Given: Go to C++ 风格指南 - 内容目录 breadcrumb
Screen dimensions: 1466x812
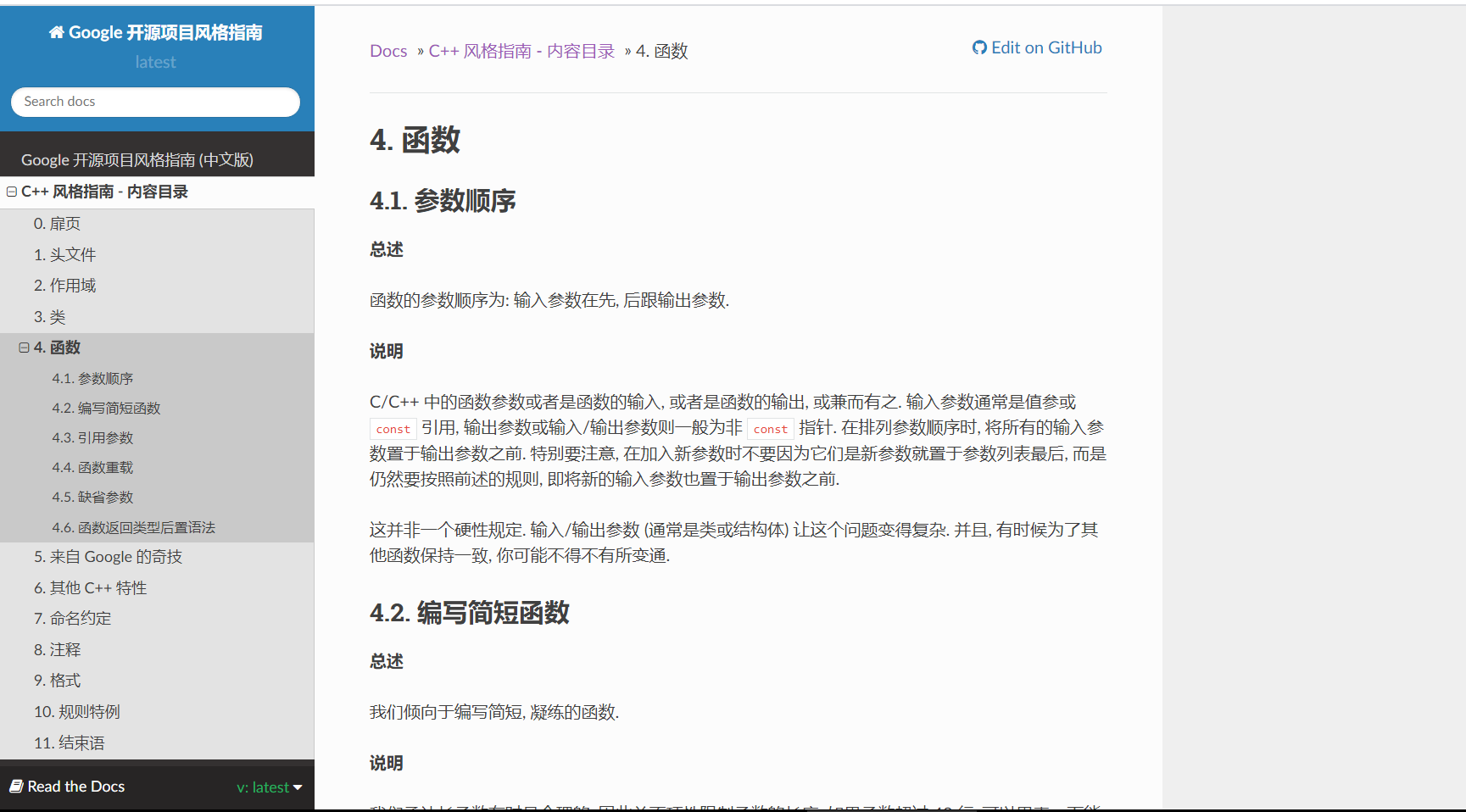Looking at the screenshot, I should [x=521, y=51].
